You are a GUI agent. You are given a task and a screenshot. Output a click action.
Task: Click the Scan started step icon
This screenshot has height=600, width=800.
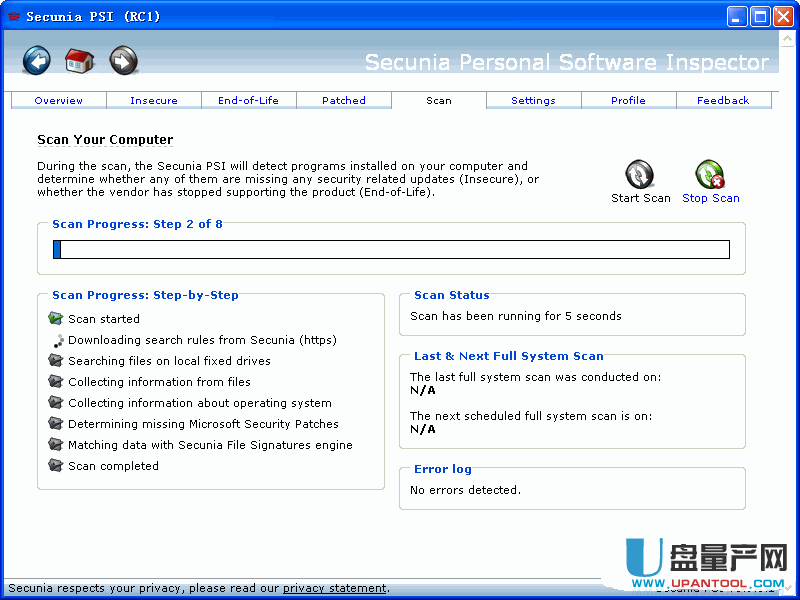click(x=56, y=319)
